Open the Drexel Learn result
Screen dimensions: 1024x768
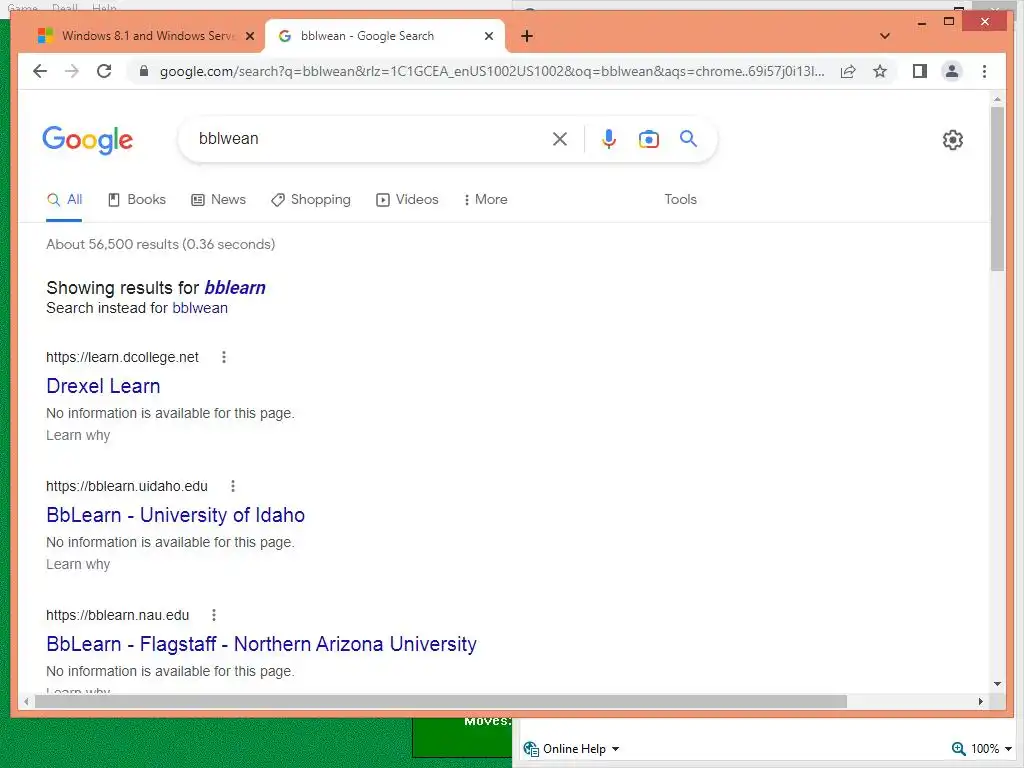pos(103,386)
